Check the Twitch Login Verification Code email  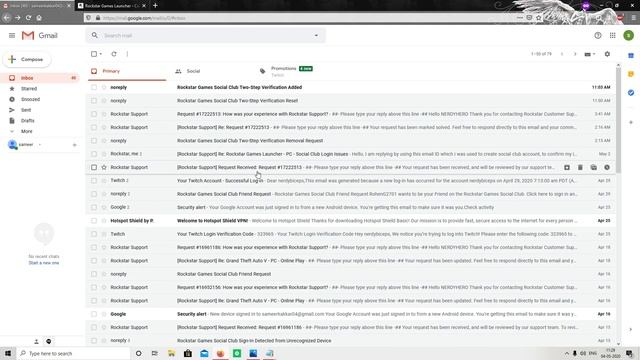tap(94, 234)
